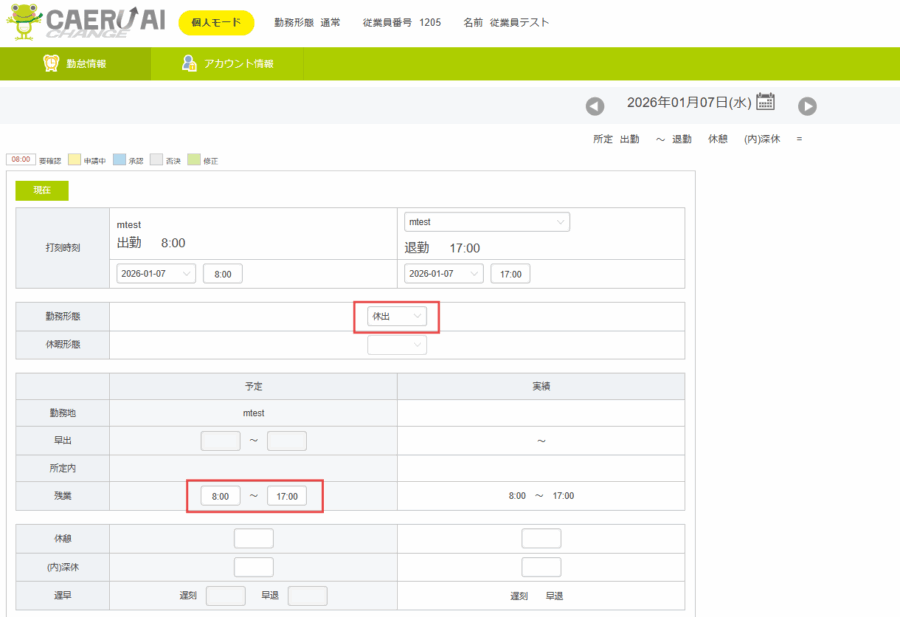
Task: Click the clock icon in 勤怠情報 tab
Action: point(51,63)
